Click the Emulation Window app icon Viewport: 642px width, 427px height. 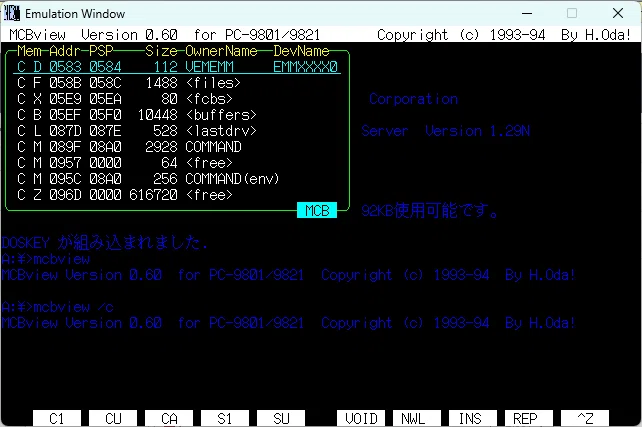point(12,14)
